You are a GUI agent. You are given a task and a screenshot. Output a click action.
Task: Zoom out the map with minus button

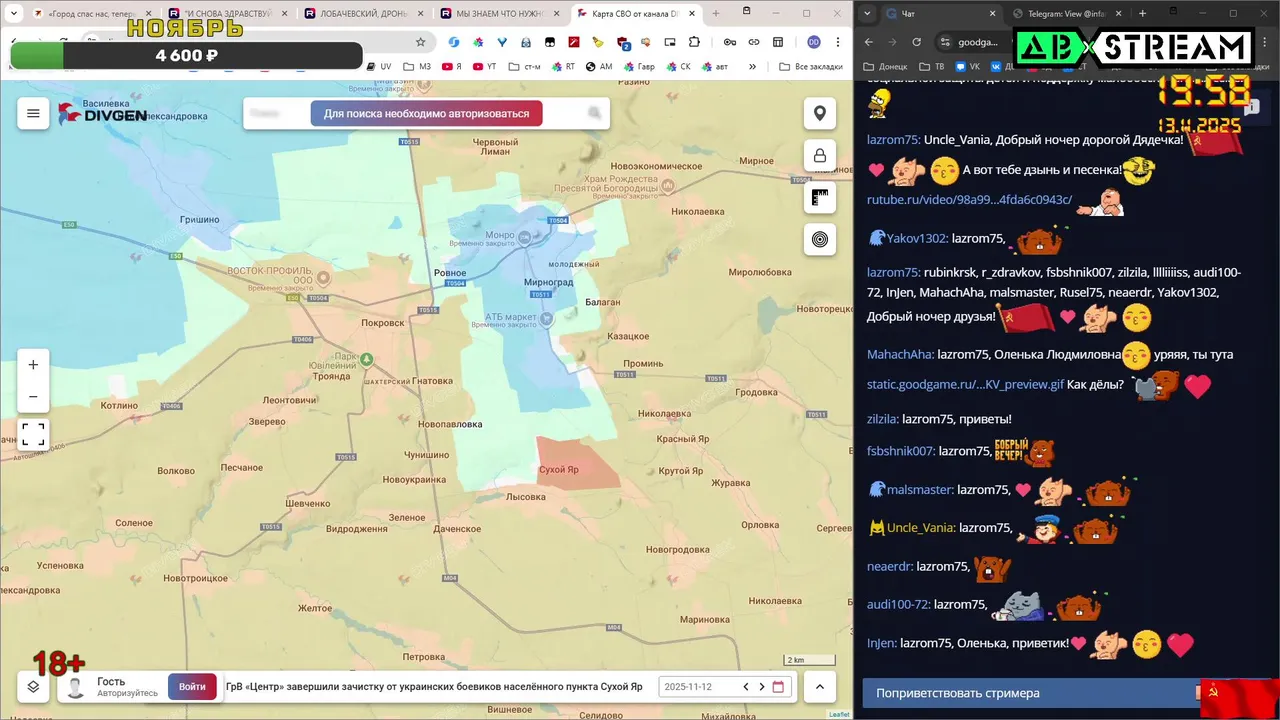33,397
